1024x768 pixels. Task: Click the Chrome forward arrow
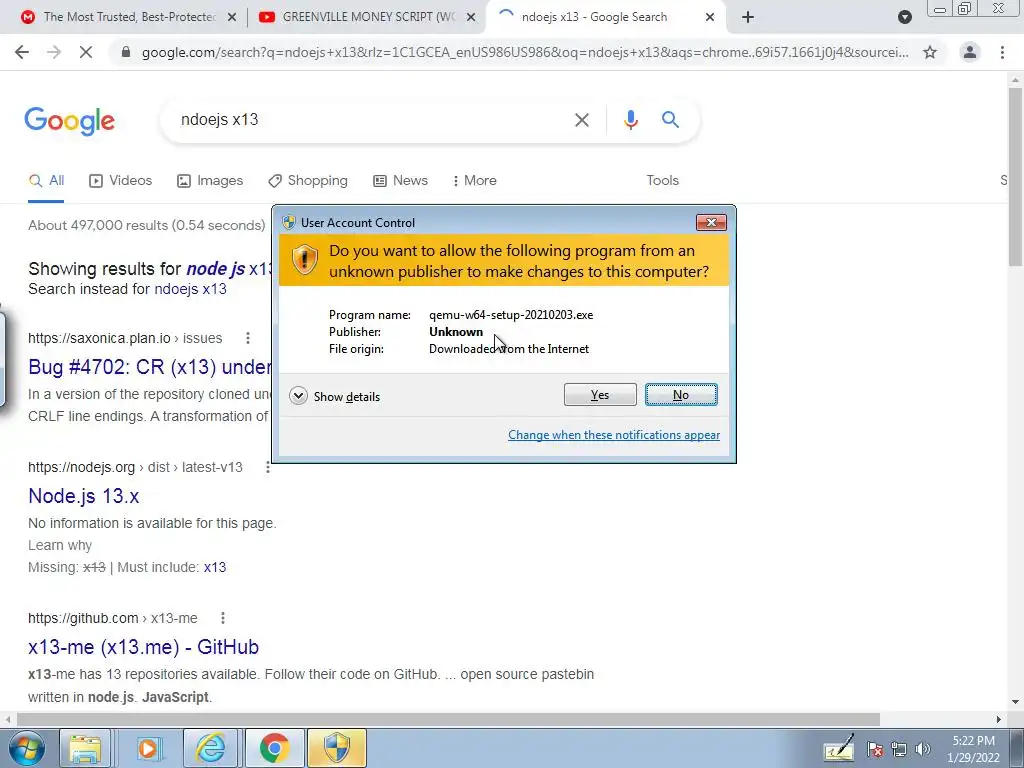[x=54, y=52]
